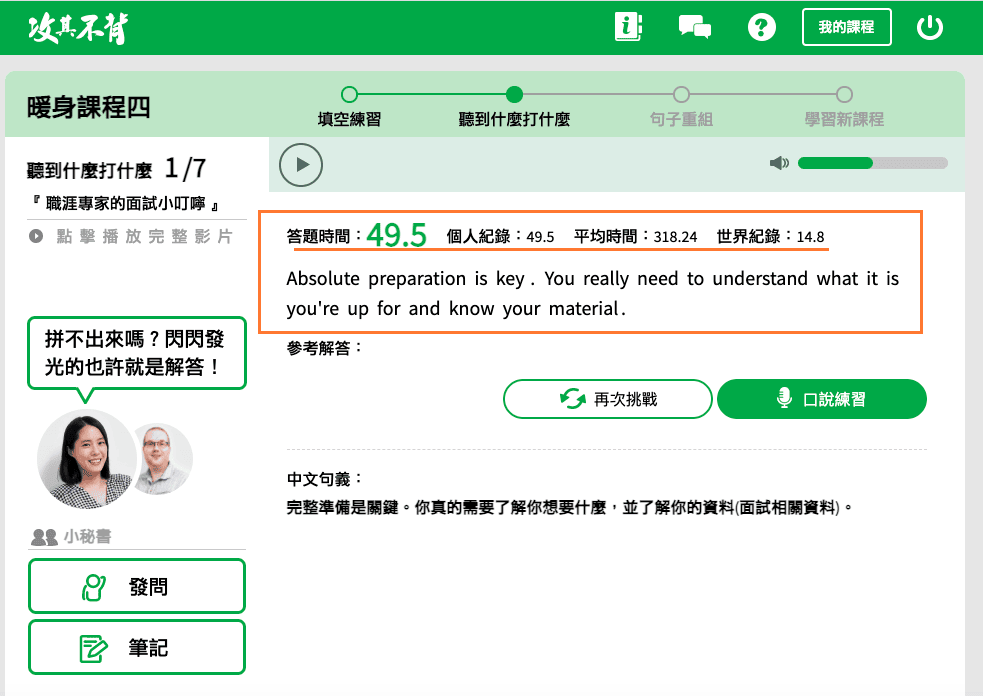983x696 pixels.
Task: Open the chat message icon in the header
Action: (x=694, y=27)
